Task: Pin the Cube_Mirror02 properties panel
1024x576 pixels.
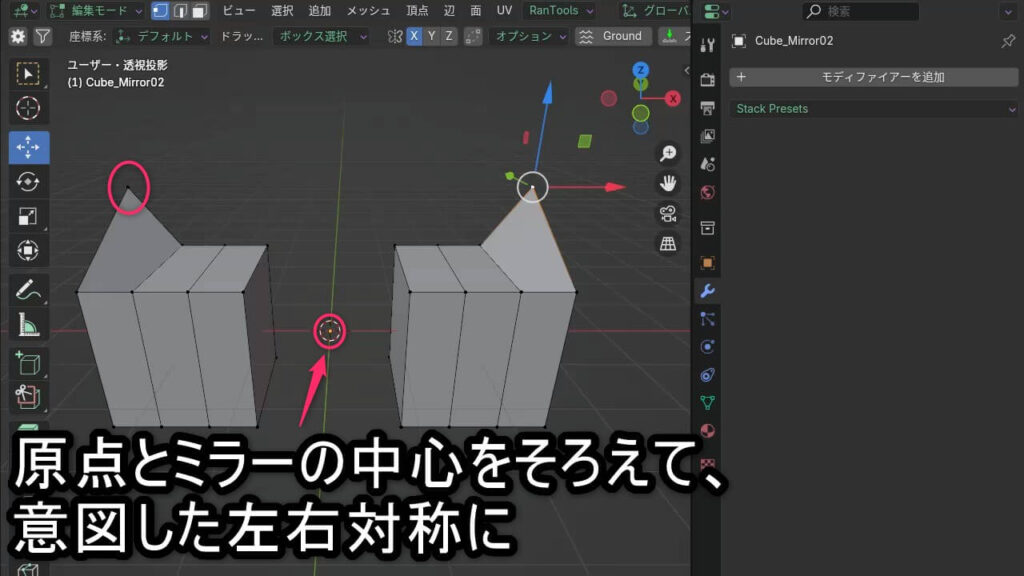Action: 1007,41
